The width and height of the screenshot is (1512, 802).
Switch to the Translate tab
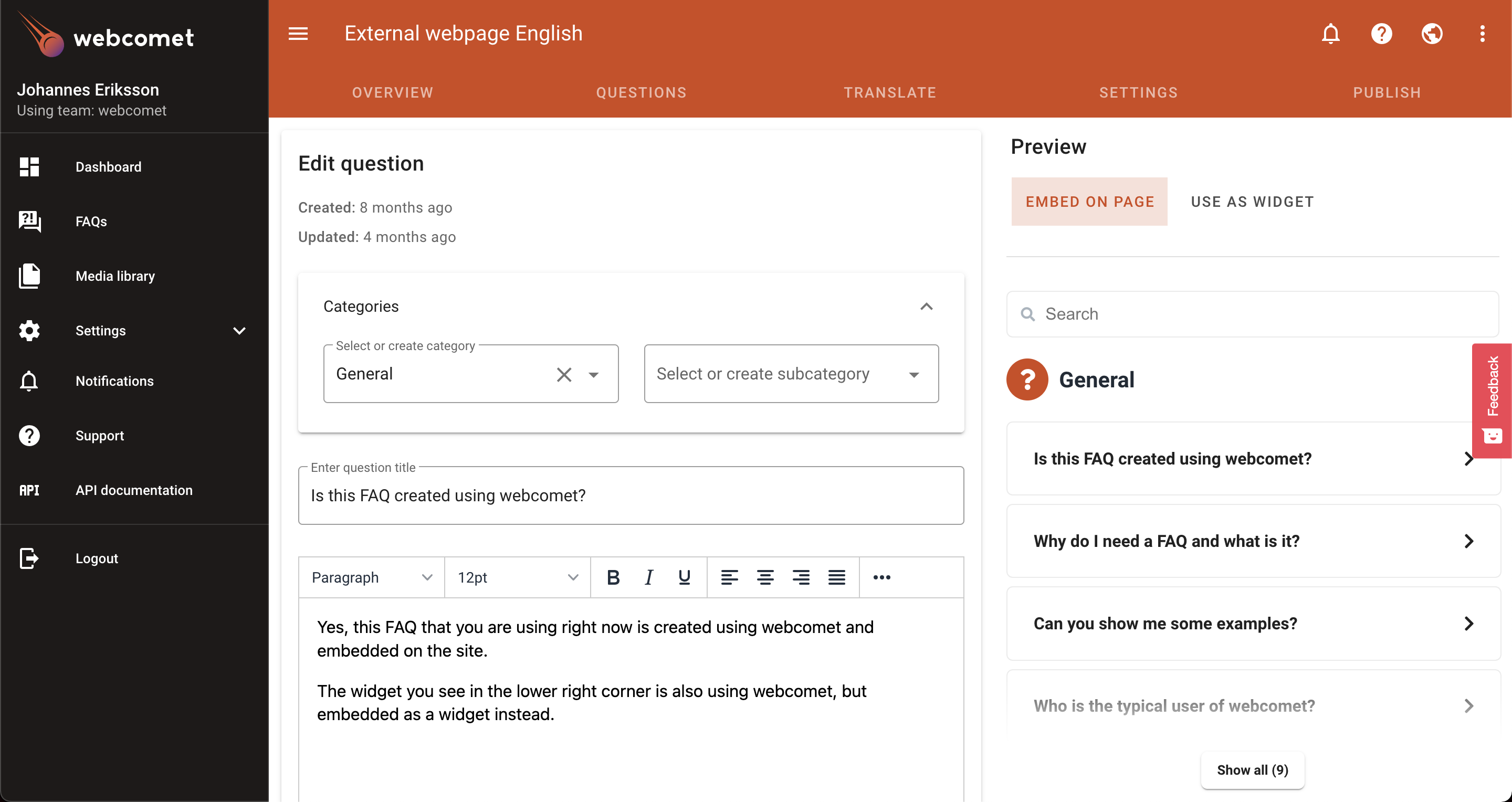point(890,93)
